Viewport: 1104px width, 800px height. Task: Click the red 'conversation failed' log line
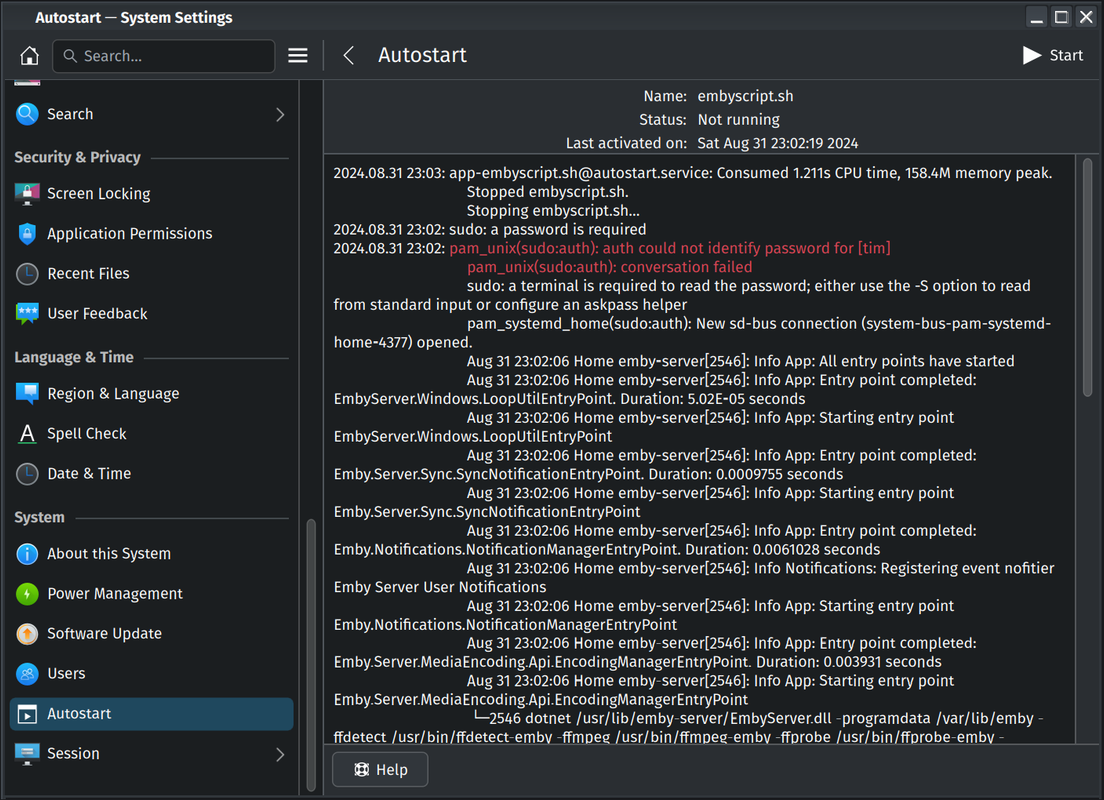coord(609,268)
